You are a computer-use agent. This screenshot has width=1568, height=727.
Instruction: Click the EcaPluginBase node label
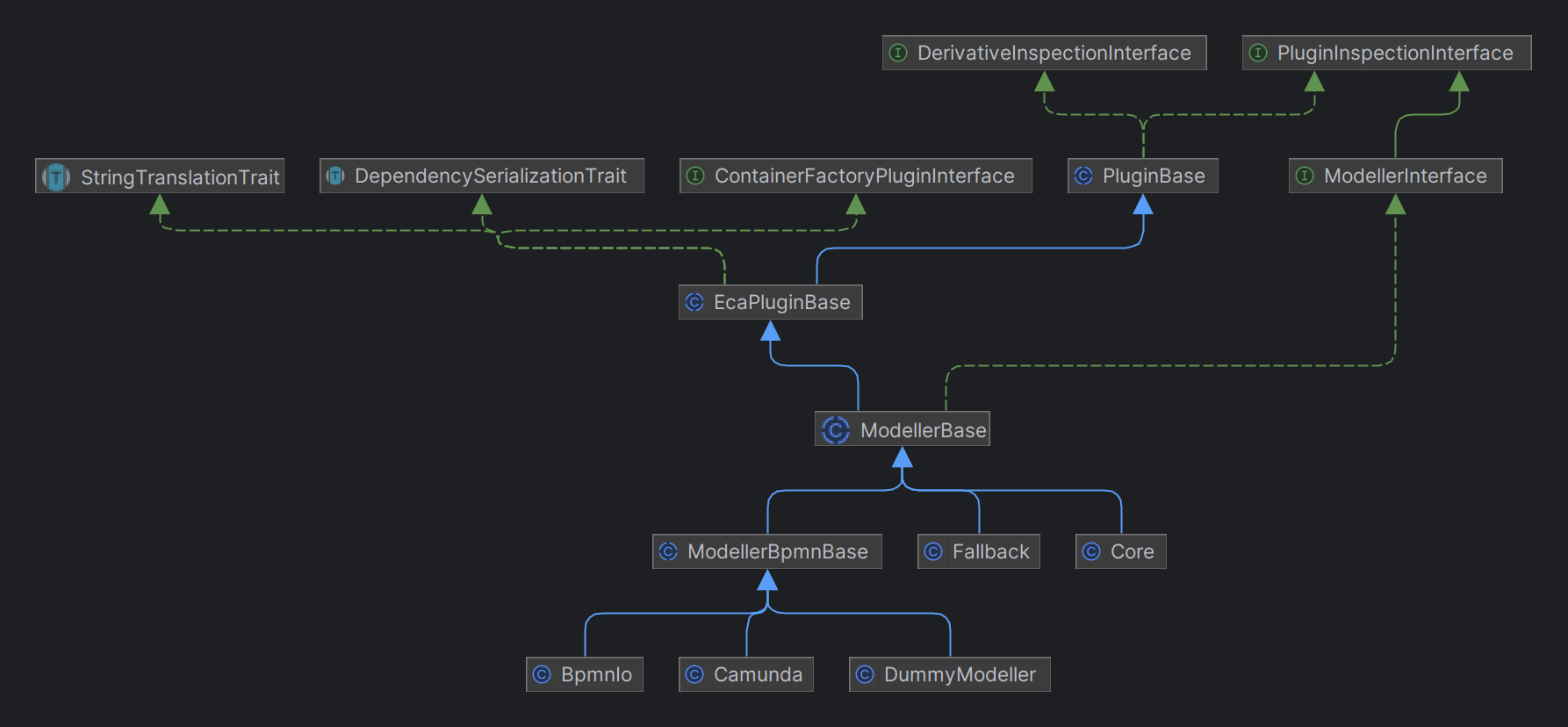pos(781,303)
